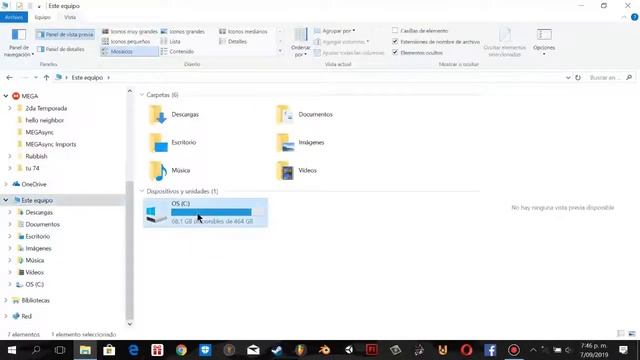Viewport: 640px width, 360px height.
Task: Open the Opciones button
Action: [544, 42]
